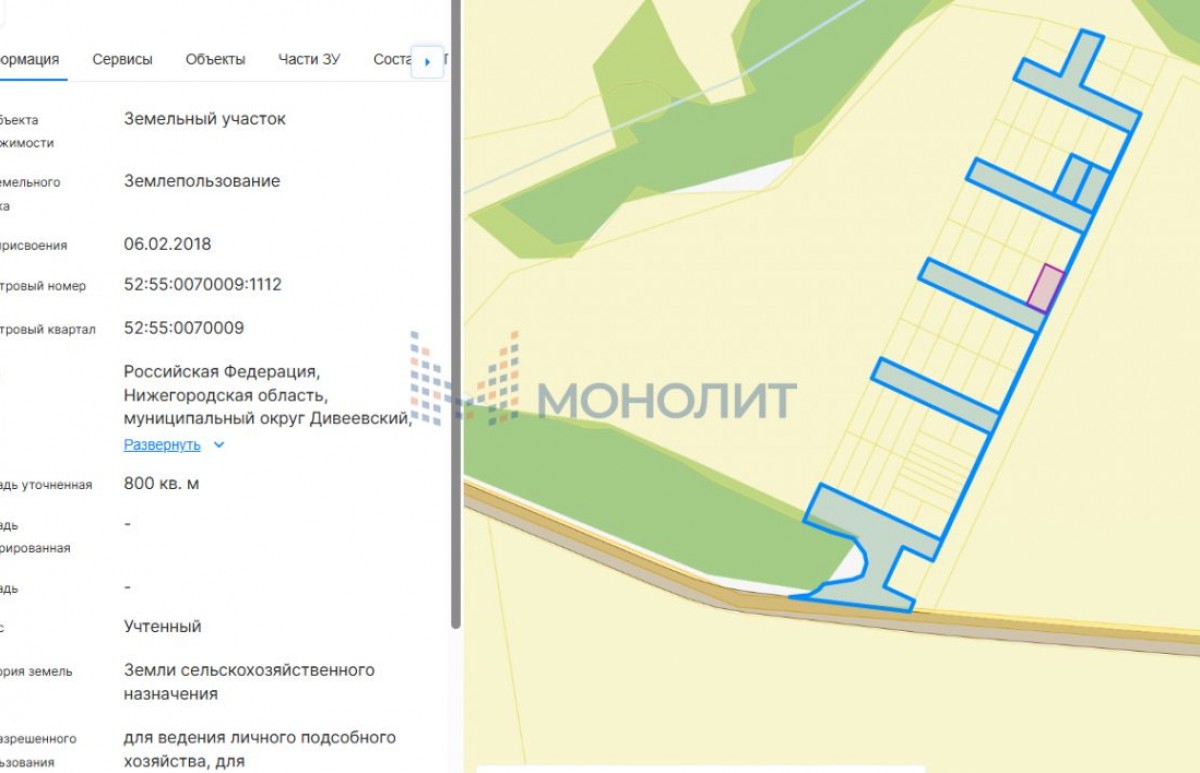Click the info panel vertical scrollbar
Screen dimensions: 1200x773
tap(456, 300)
